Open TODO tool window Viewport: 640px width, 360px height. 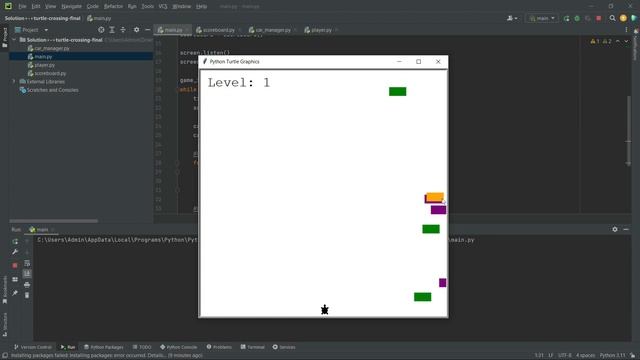(x=142, y=347)
